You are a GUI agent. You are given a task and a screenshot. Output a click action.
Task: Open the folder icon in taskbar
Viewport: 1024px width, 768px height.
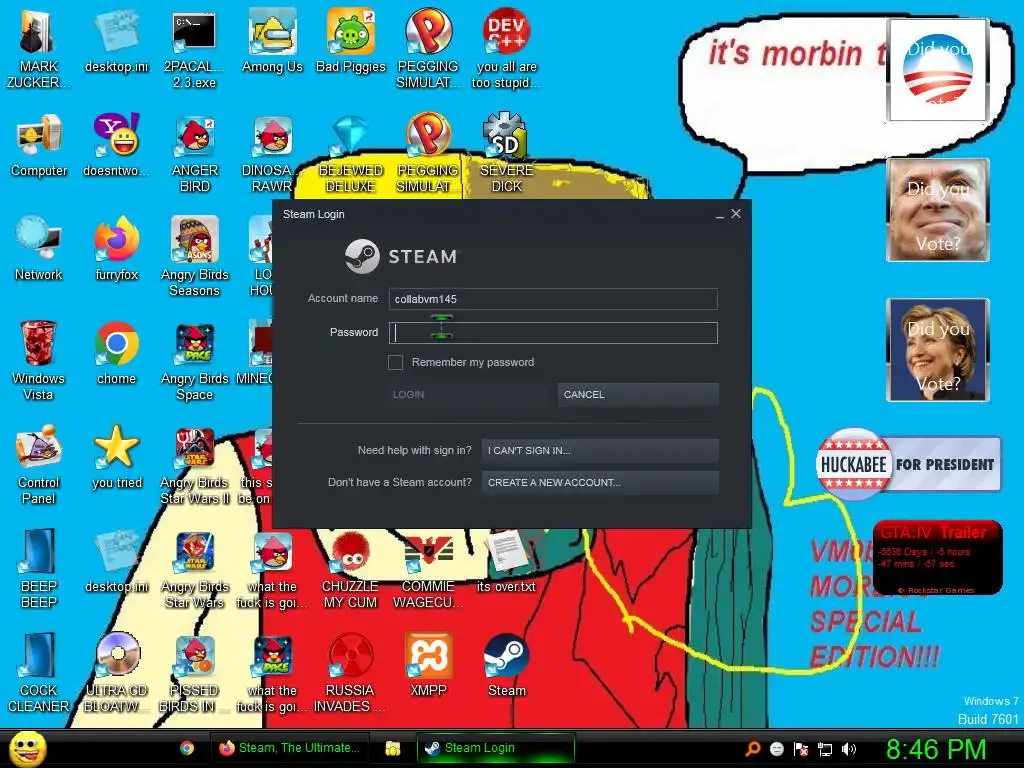click(392, 748)
